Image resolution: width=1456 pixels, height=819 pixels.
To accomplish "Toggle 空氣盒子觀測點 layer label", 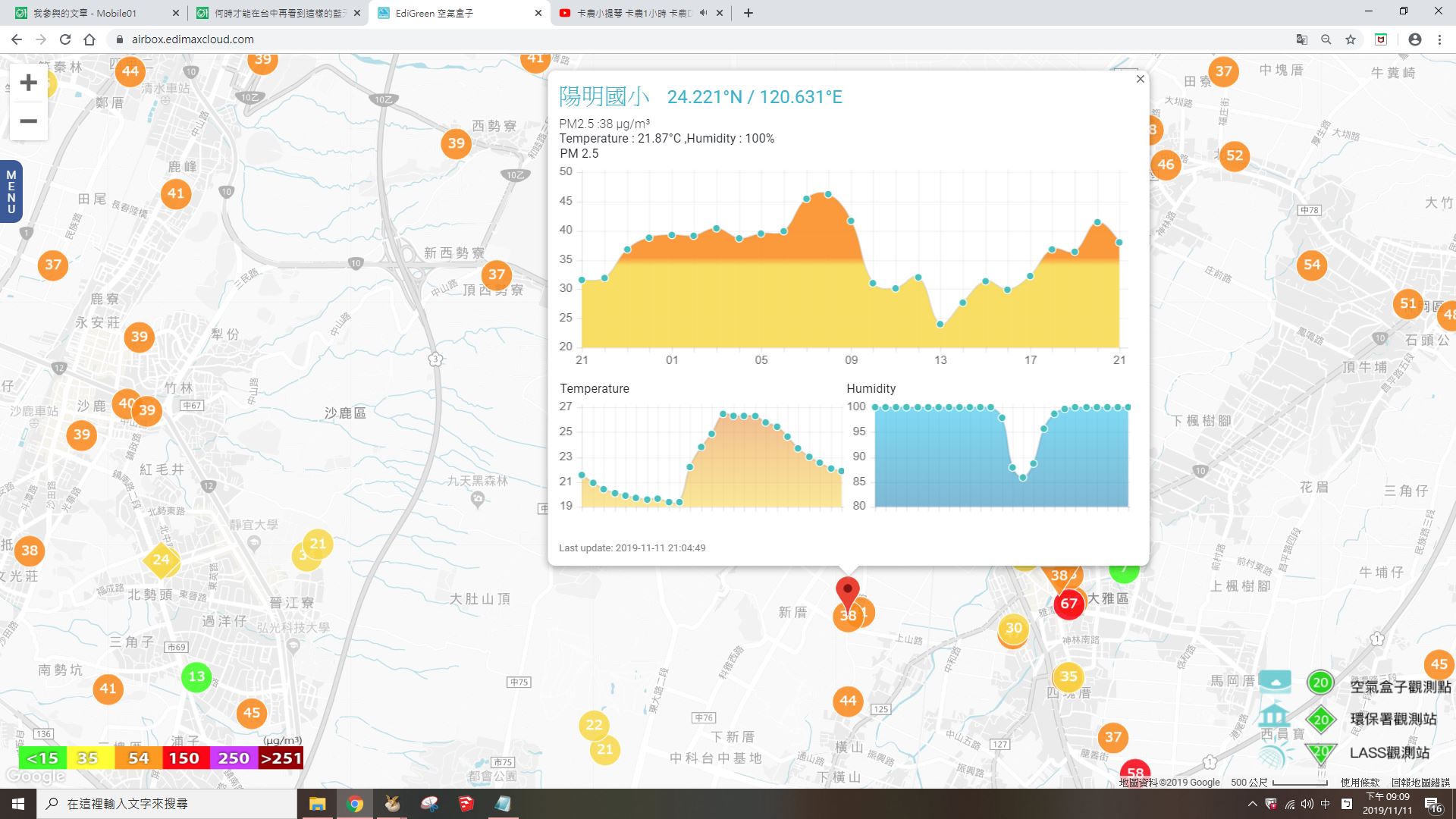I will 1400,686.
